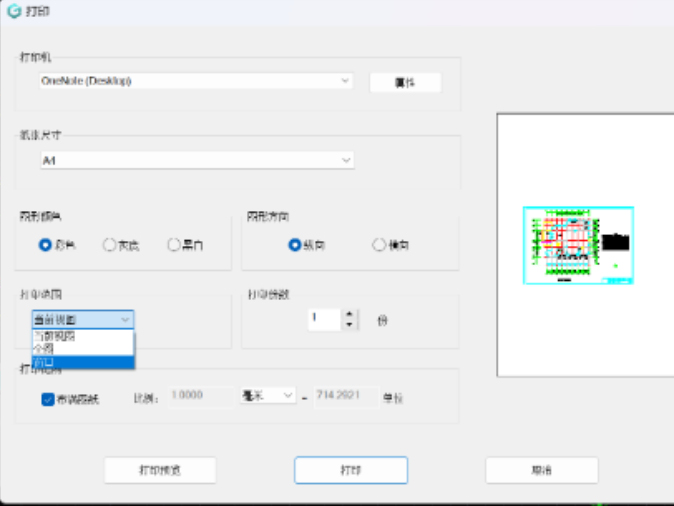Increase print copies with up arrow
Screen dimensions: 674x506
pos(349,314)
